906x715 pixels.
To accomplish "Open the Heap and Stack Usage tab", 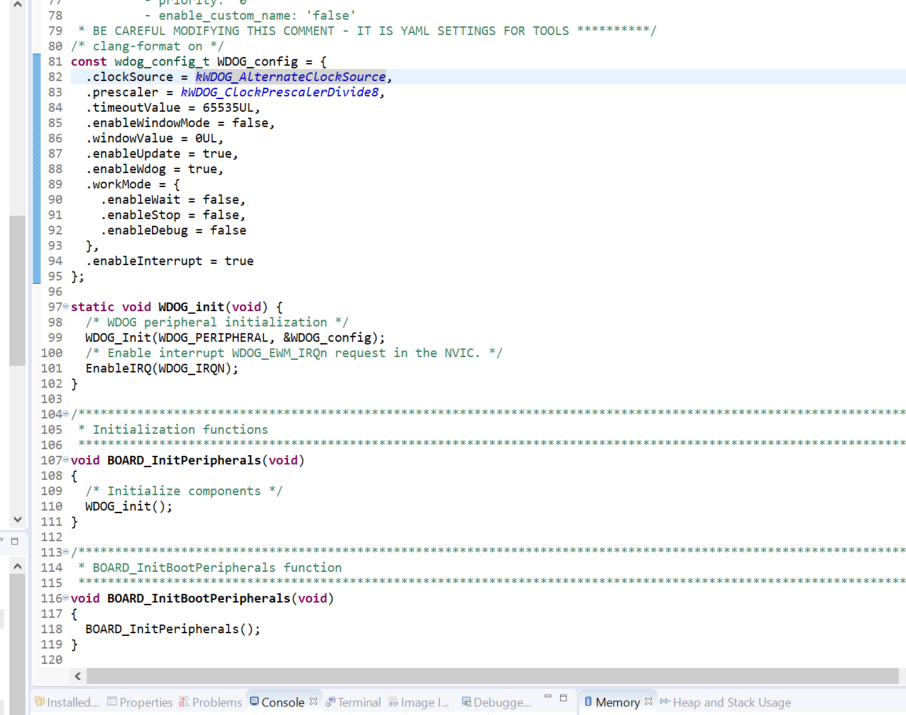I will [x=726, y=702].
